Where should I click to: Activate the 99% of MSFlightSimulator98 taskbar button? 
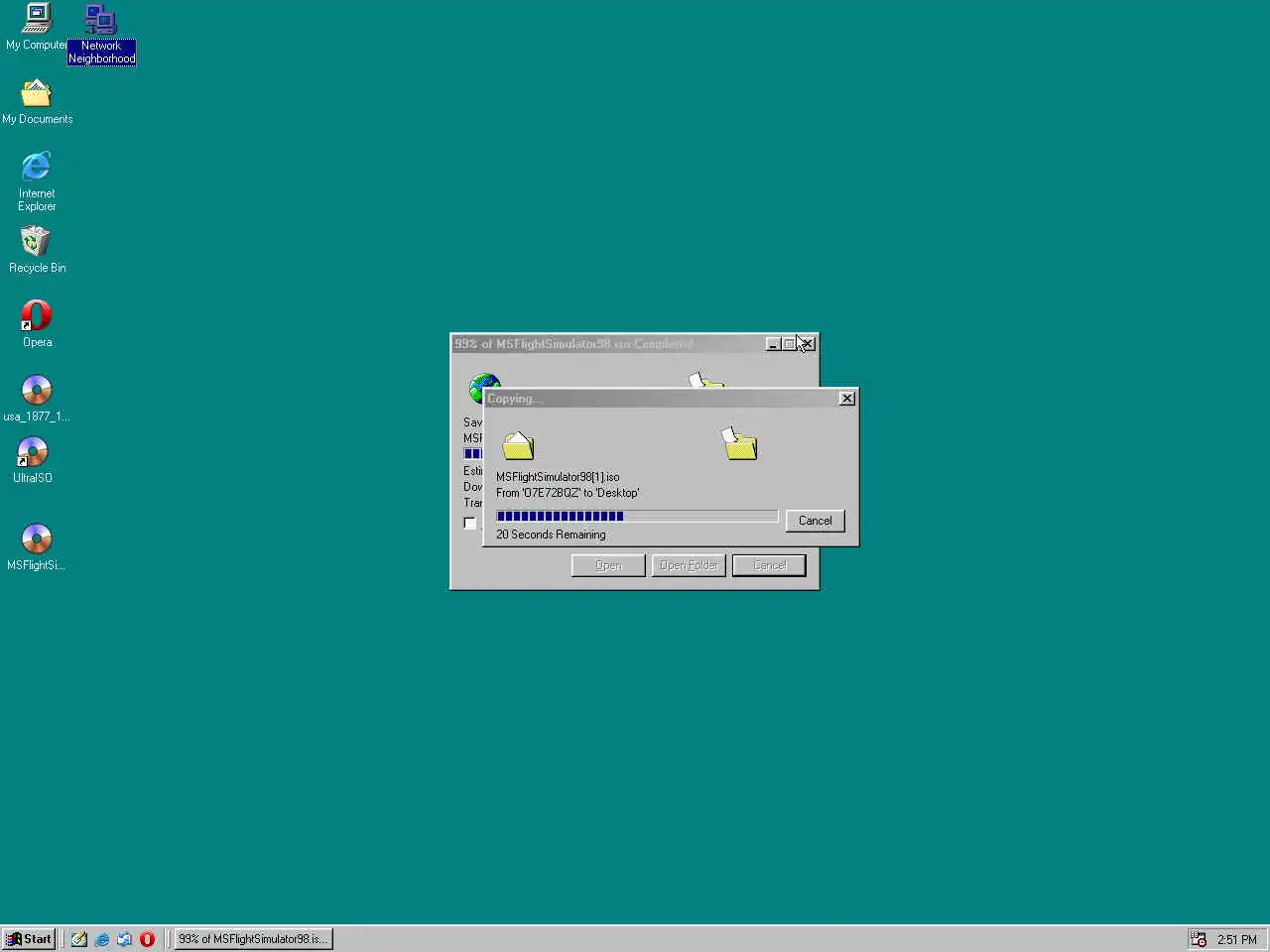pos(253,939)
